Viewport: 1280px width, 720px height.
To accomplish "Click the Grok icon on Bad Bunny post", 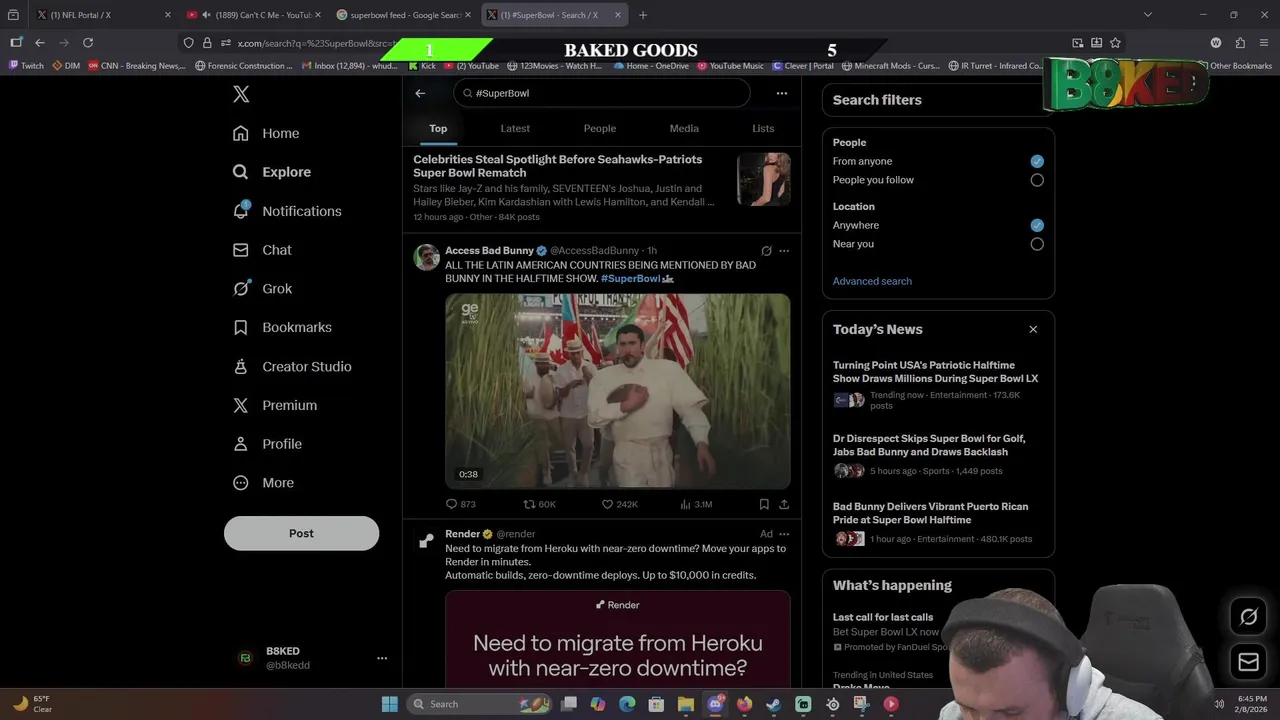I will pos(766,251).
